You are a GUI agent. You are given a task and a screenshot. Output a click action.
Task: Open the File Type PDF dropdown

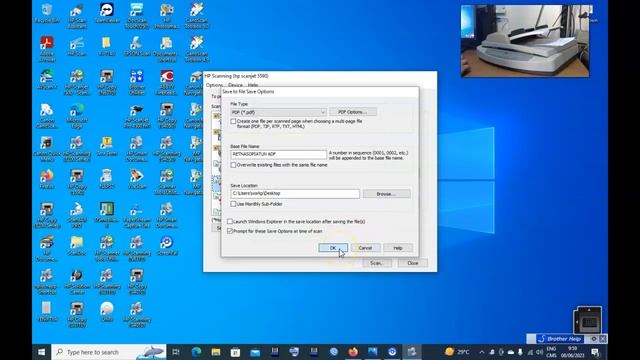(x=278, y=112)
